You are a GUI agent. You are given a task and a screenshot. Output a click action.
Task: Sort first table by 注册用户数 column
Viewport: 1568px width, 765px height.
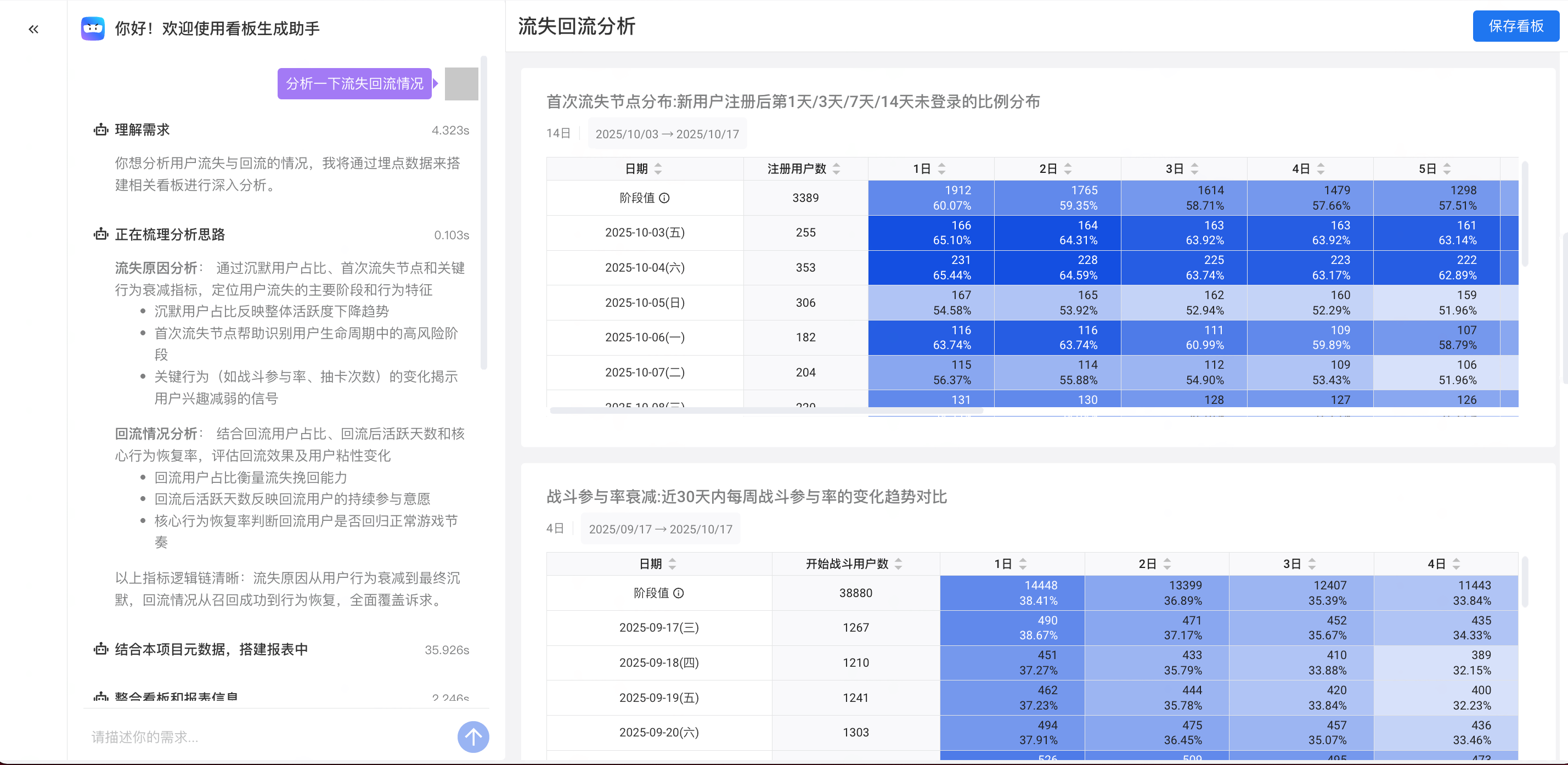coord(836,168)
